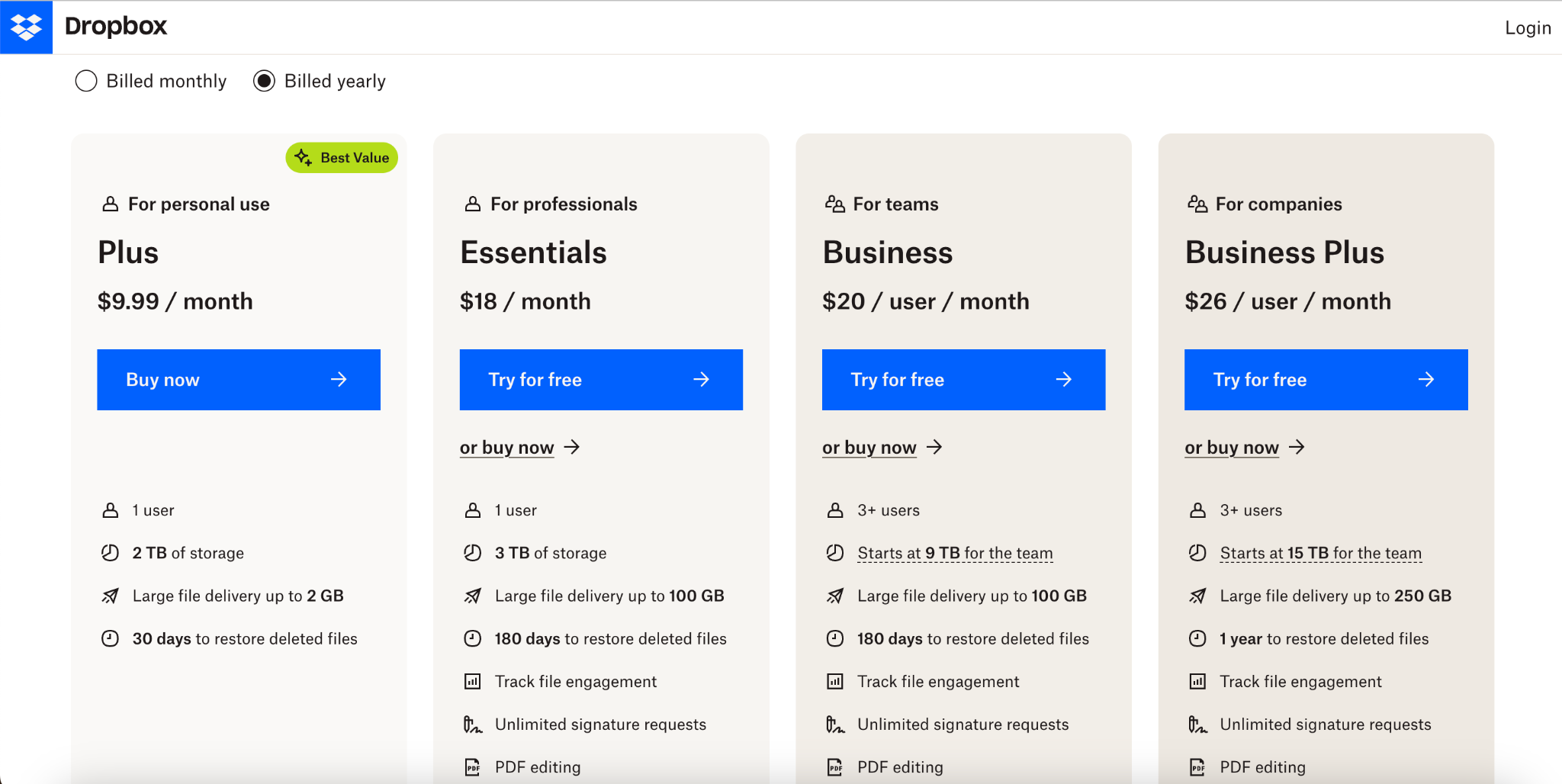Viewport: 1562px width, 784px height.
Task: Click Try for free on Business Plus
Action: click(1326, 379)
